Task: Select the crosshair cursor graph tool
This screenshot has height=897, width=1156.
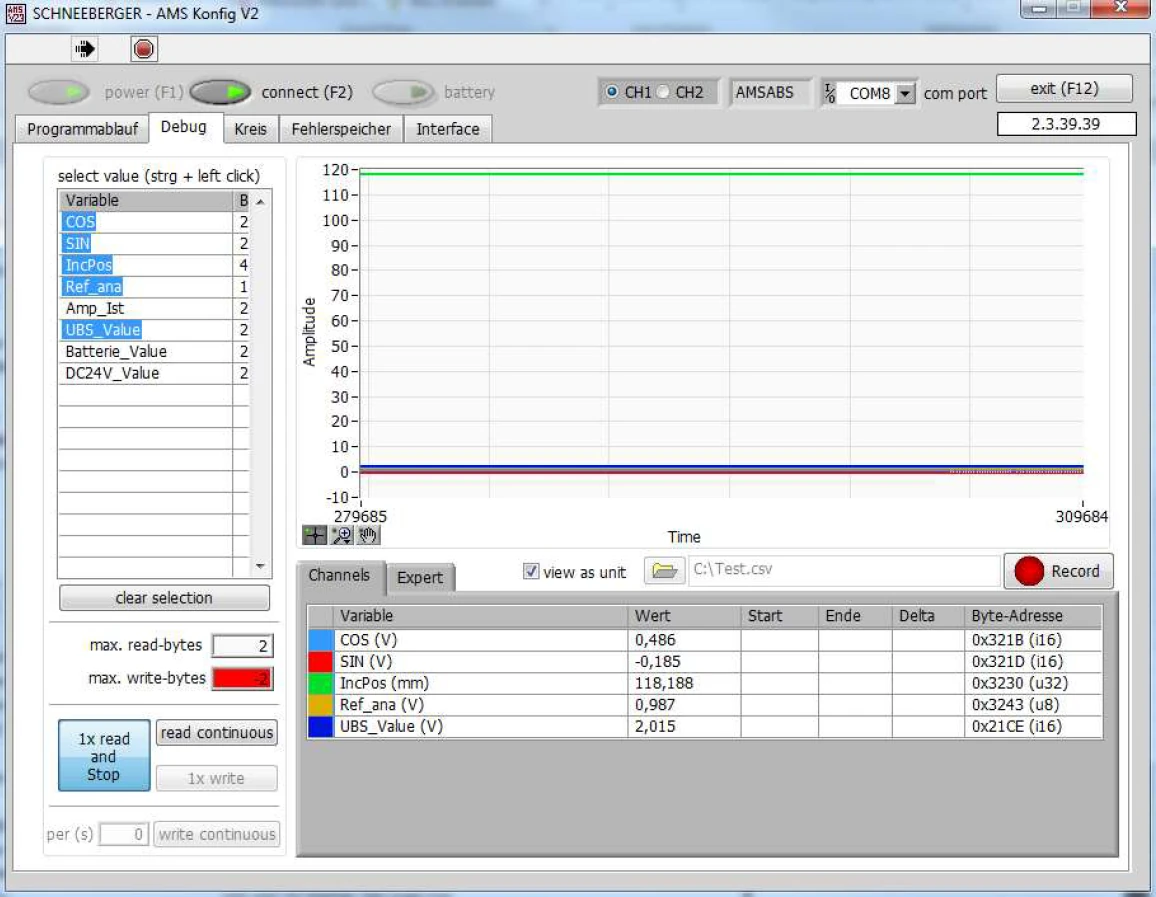Action: click(315, 536)
